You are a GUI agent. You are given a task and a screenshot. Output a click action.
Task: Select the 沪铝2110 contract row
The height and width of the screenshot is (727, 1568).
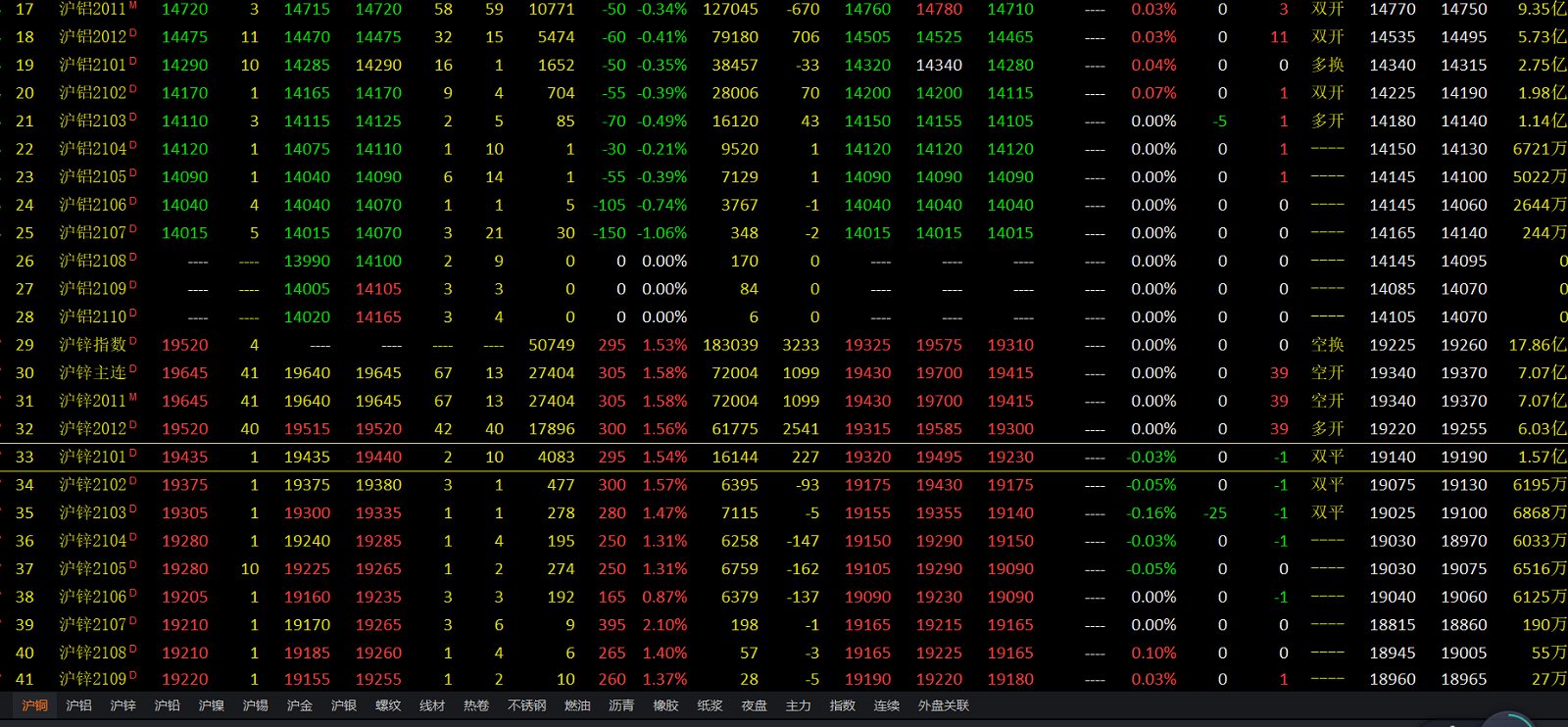click(x=93, y=317)
